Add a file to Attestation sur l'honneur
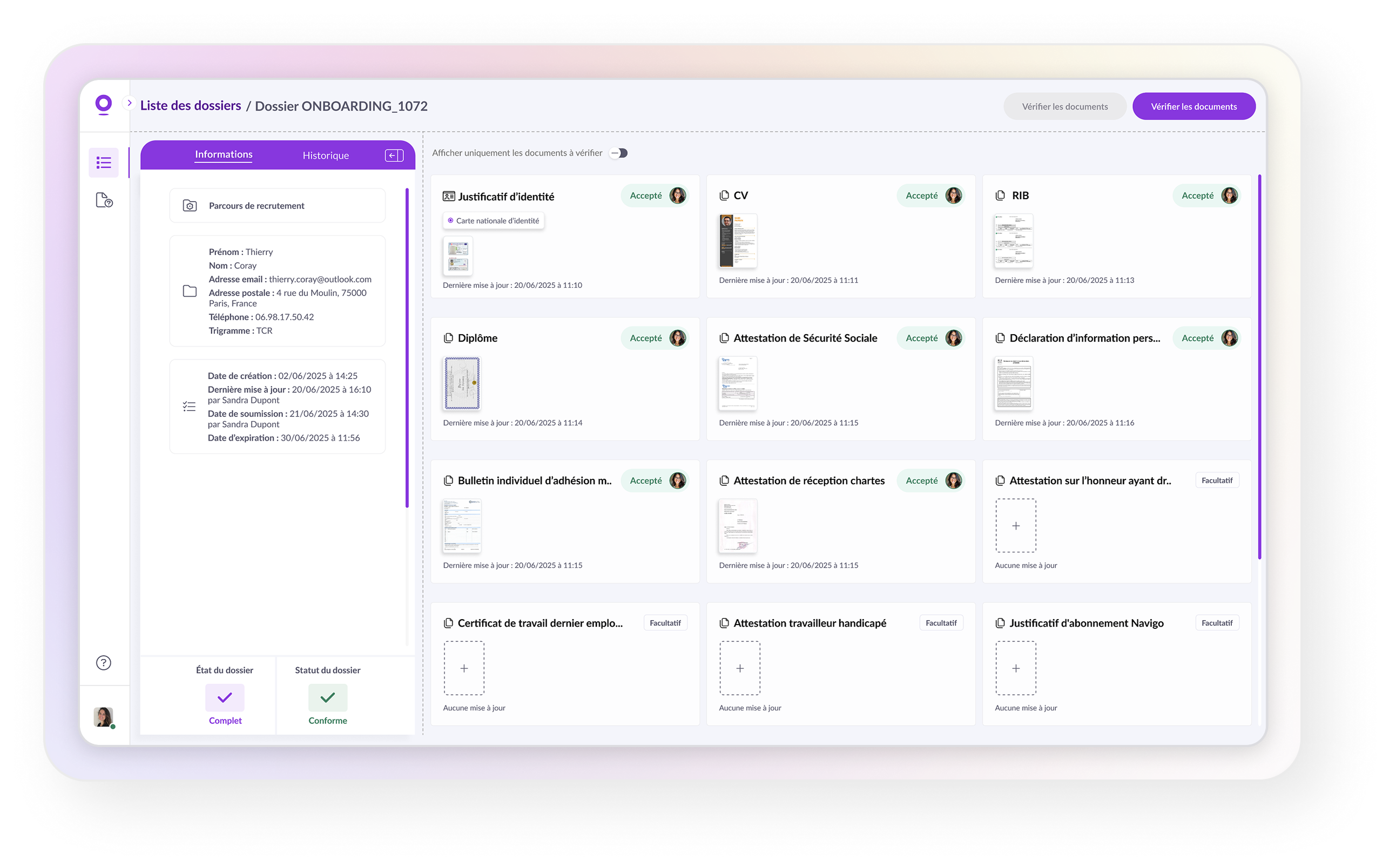 tap(1015, 525)
